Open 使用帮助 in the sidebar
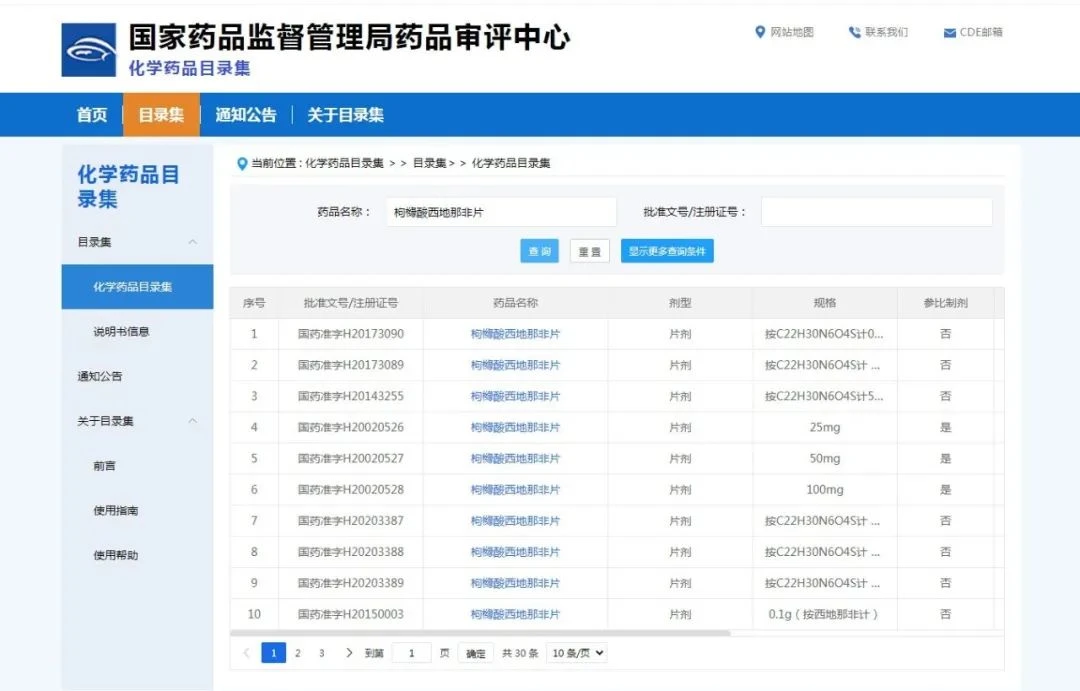 coord(116,555)
